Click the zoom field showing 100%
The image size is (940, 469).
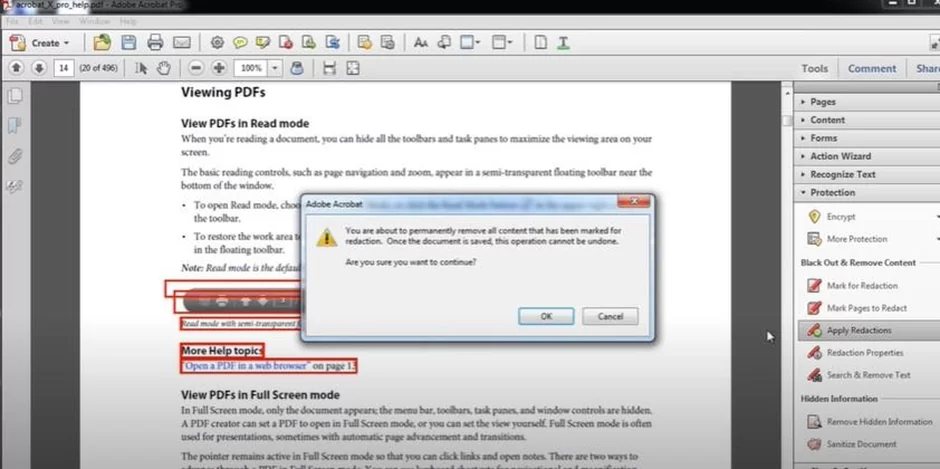[251, 68]
